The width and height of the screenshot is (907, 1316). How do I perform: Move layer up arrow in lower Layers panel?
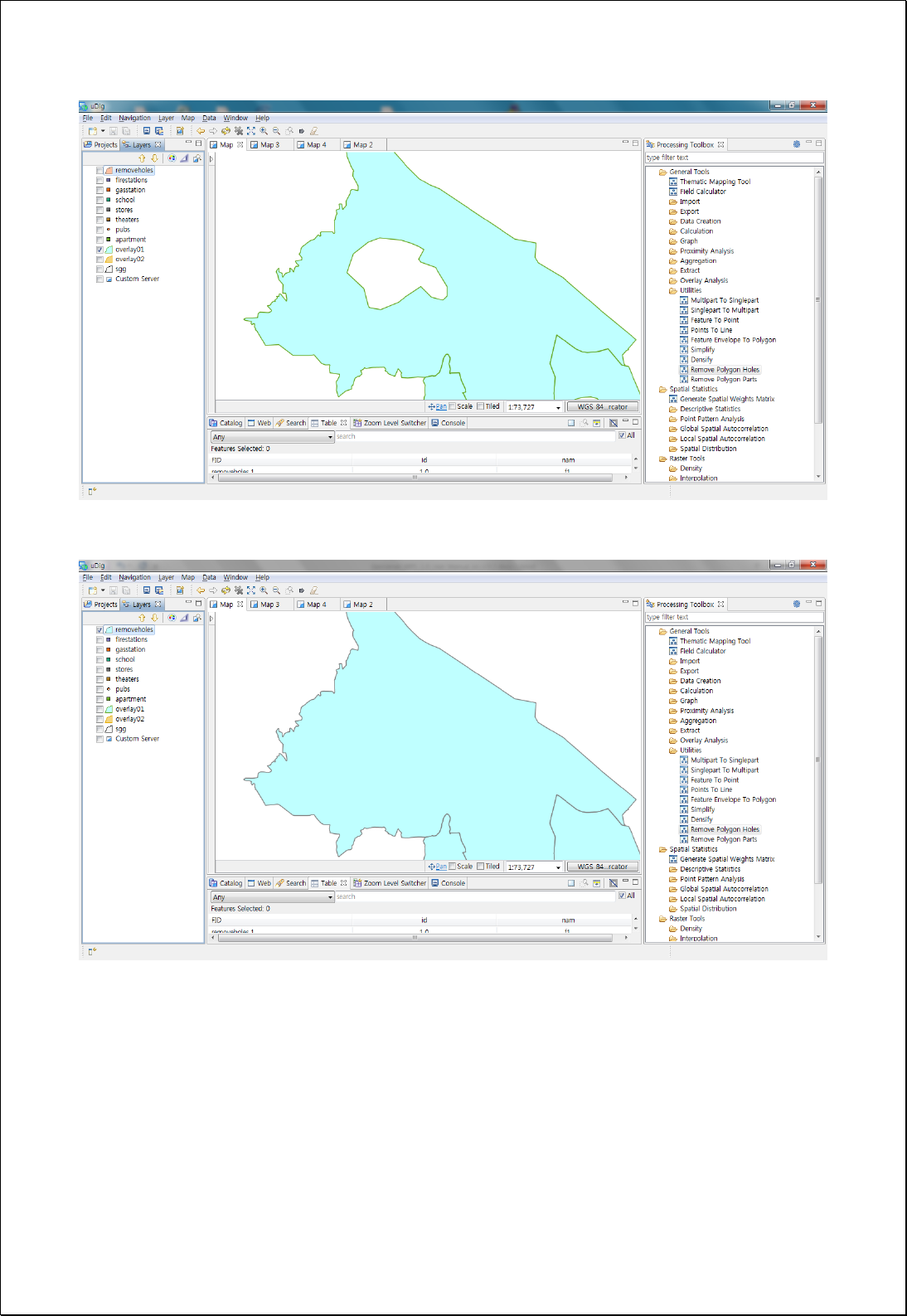[142, 618]
